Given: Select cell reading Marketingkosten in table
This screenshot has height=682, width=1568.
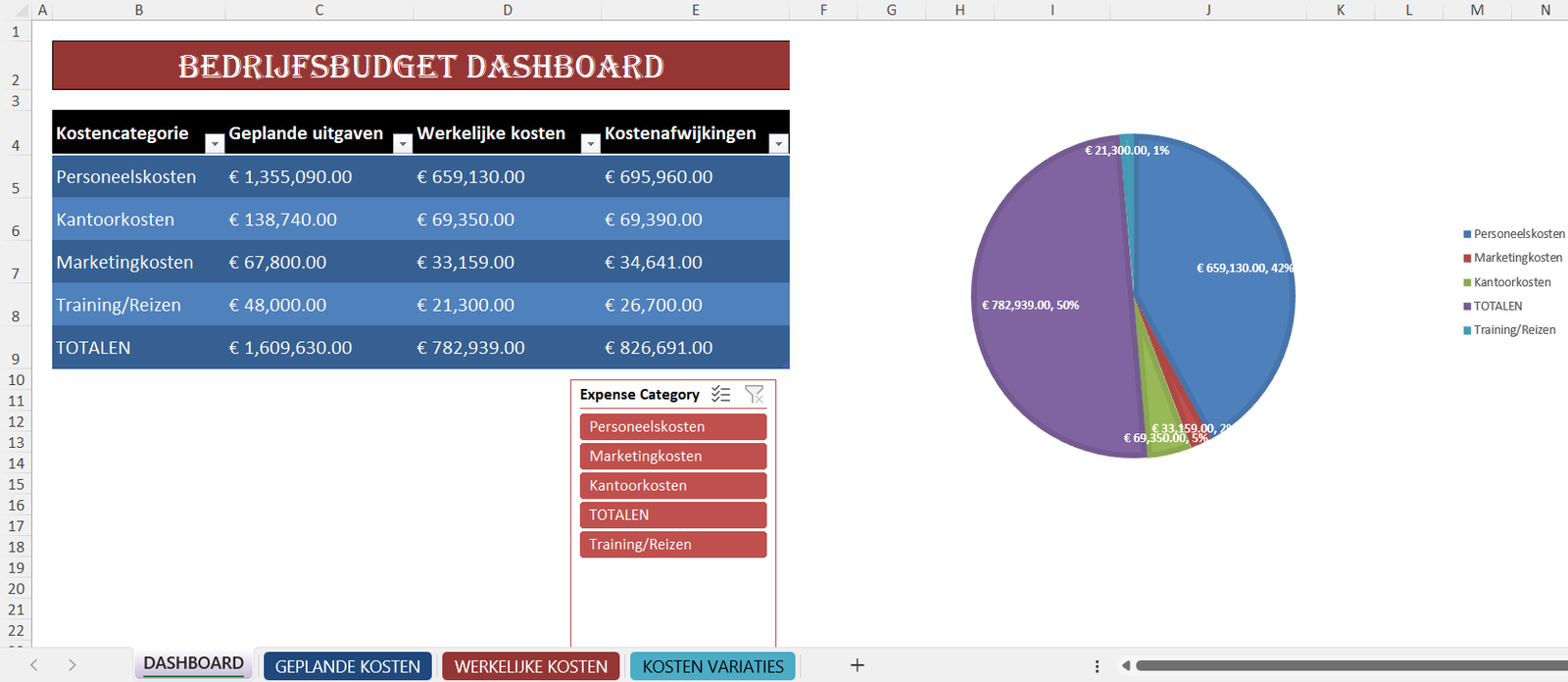Looking at the screenshot, I should pos(138,262).
